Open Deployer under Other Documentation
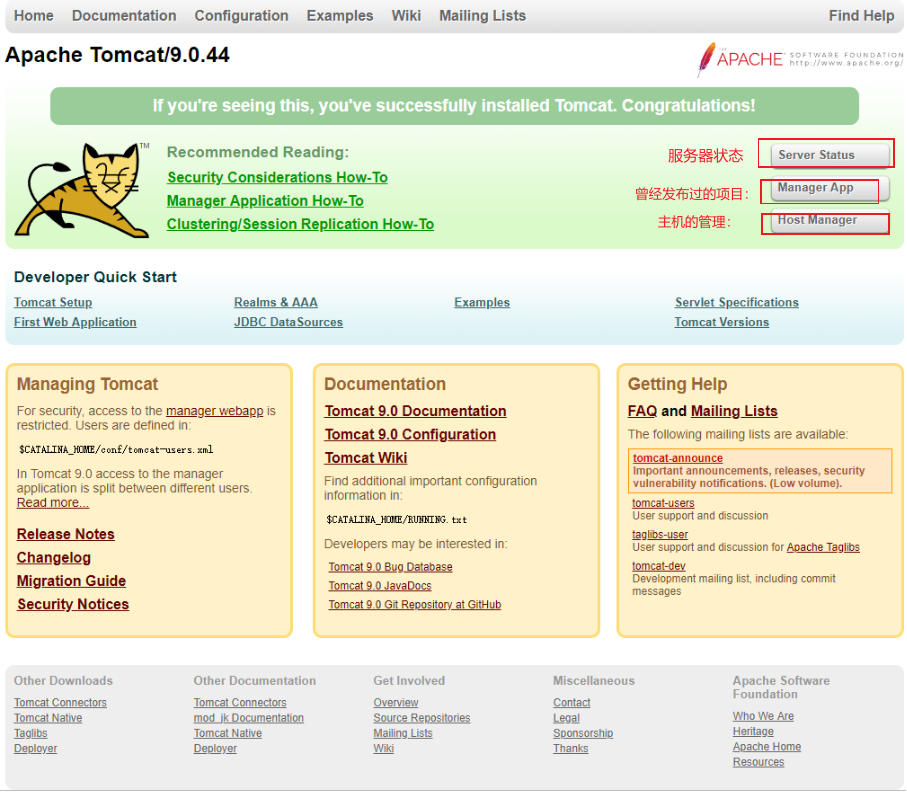 215,748
